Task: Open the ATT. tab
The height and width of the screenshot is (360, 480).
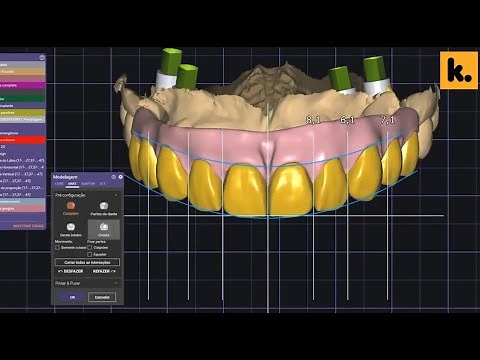Action: [103, 184]
